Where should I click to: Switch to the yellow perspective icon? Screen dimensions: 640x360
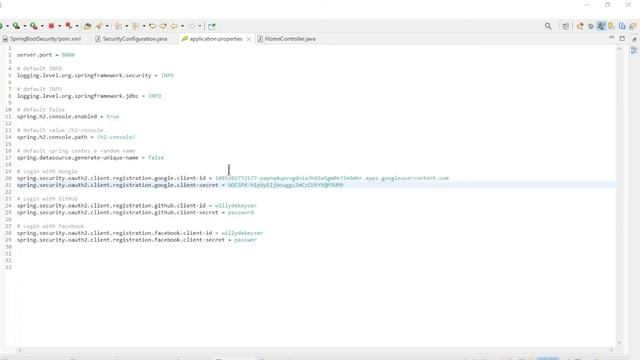click(611, 26)
